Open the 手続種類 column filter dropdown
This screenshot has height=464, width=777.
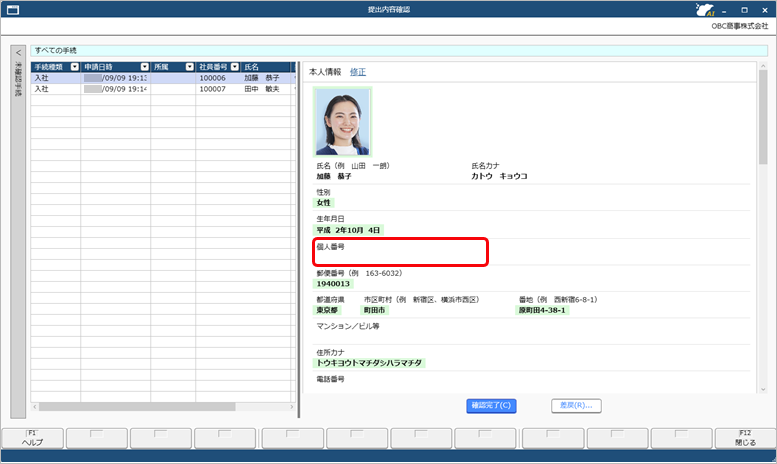click(x=74, y=67)
